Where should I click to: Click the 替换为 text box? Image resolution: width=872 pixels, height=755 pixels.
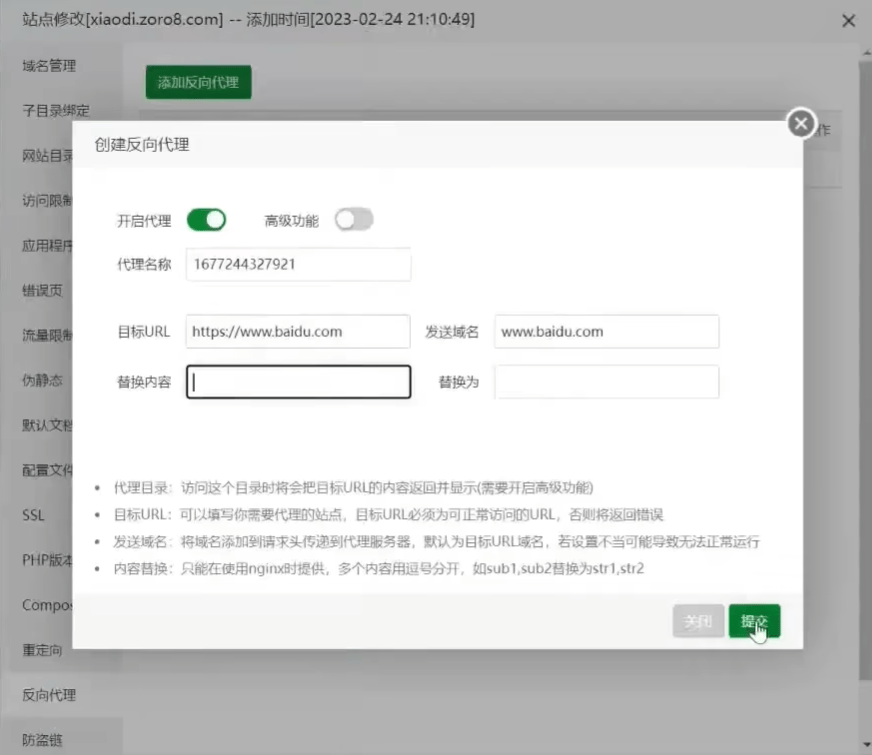[607, 382]
